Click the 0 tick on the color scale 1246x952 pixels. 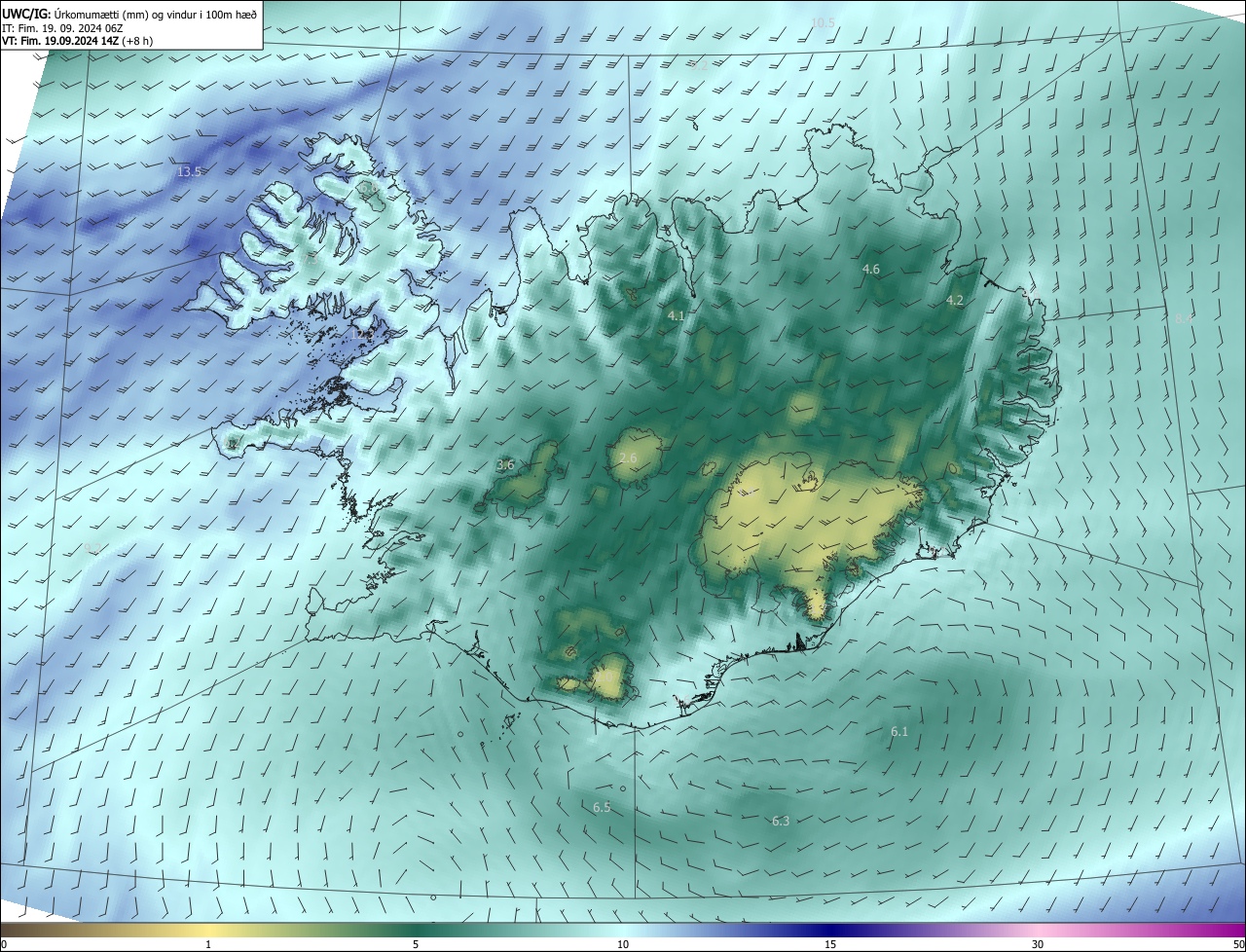pos(4,944)
